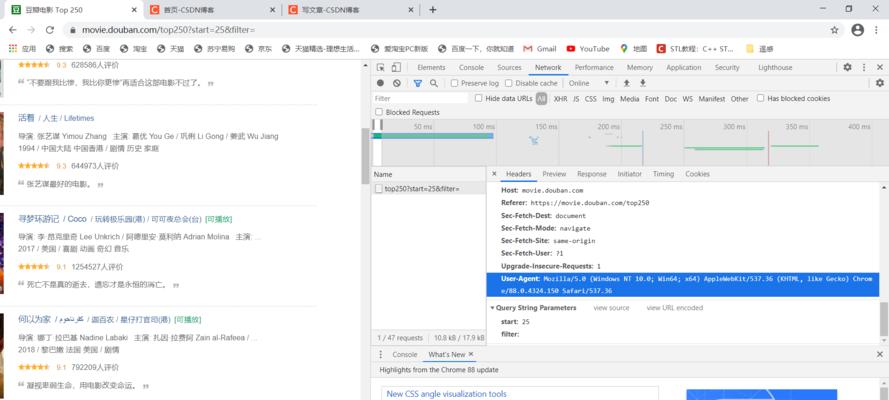Click view URL encoded link
The width and height of the screenshot is (889, 400).
(x=675, y=308)
